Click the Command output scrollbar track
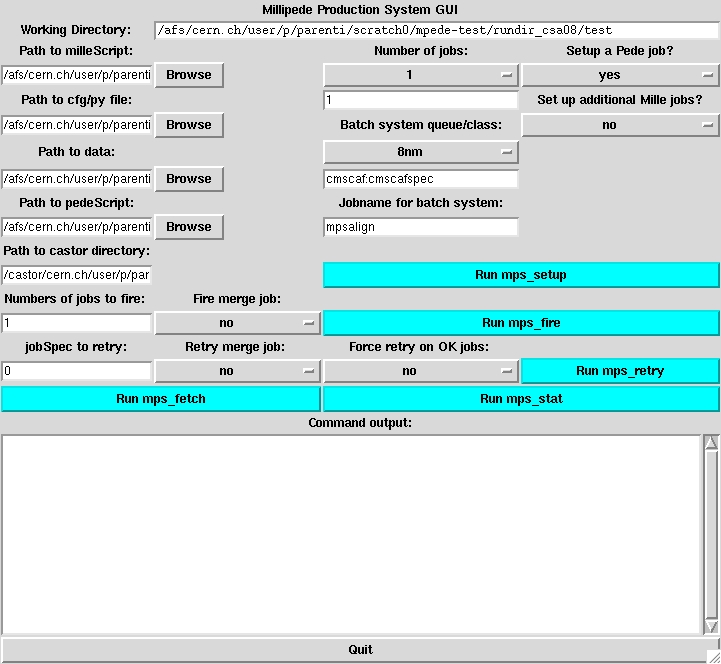 pyautogui.click(x=711, y=534)
